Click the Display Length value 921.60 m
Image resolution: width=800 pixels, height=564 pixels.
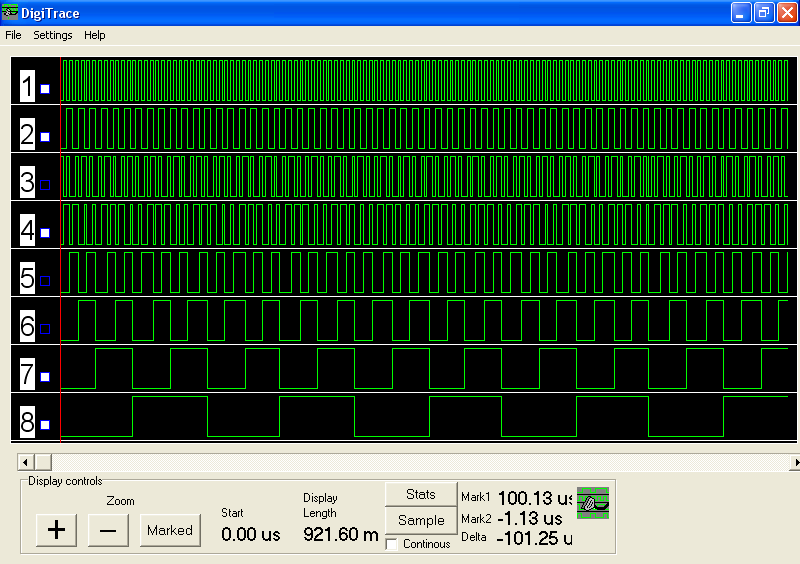pyautogui.click(x=341, y=534)
